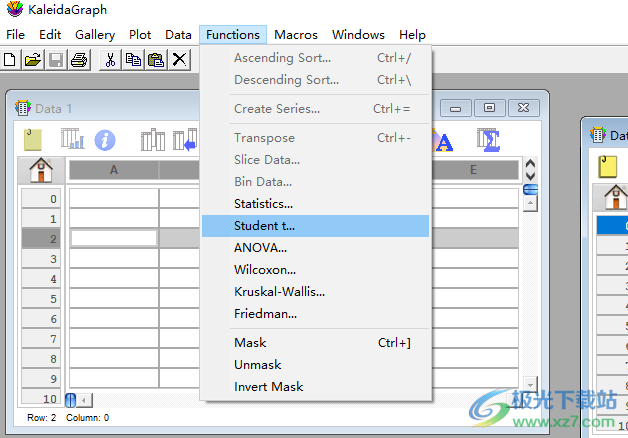
Task: Click the Delete X toolbar icon
Action: tap(179, 60)
